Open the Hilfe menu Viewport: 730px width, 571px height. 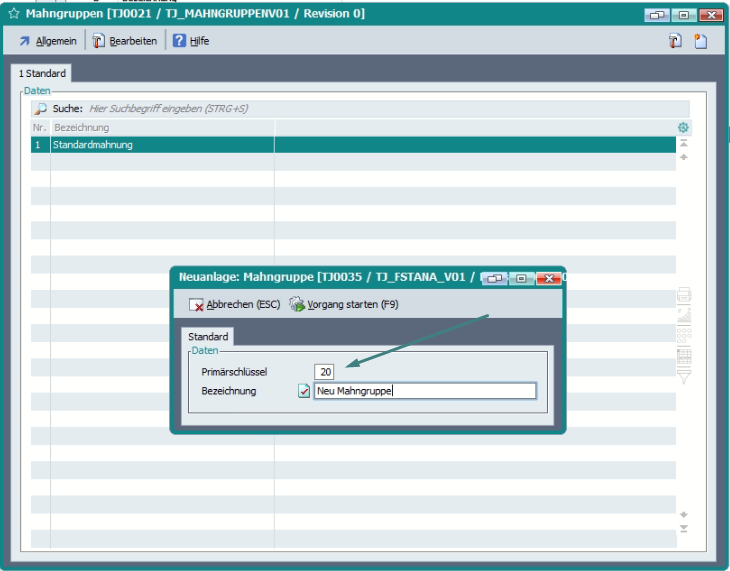[x=190, y=41]
